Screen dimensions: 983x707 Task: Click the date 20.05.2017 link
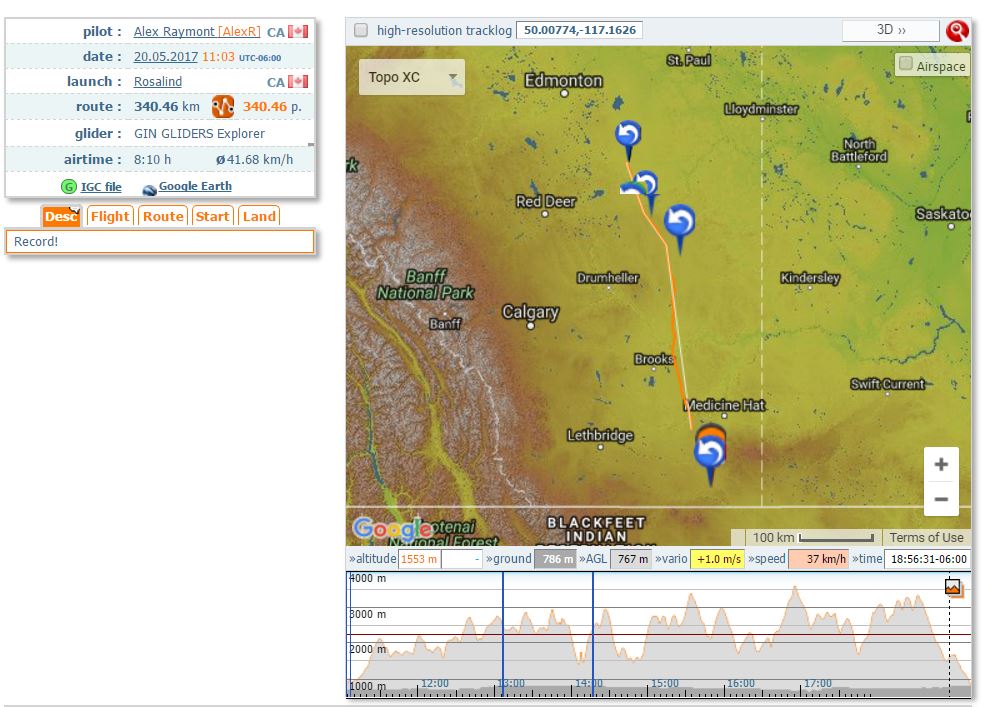pyautogui.click(x=166, y=56)
